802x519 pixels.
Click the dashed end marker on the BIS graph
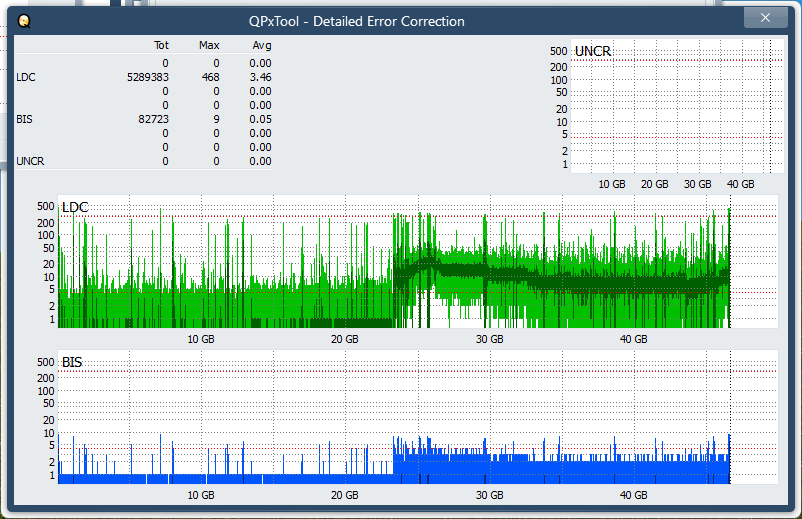730,417
